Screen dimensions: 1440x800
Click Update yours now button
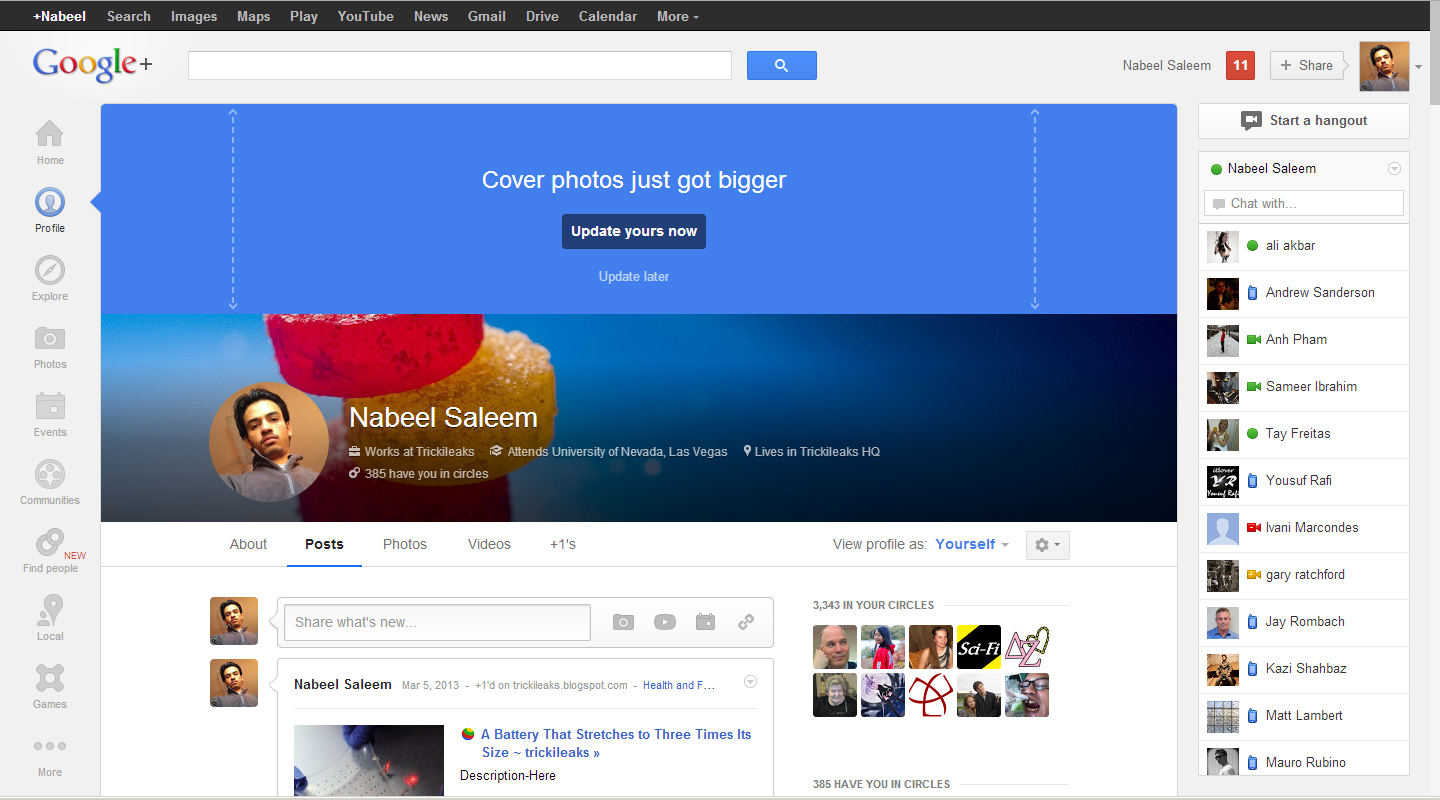[634, 231]
